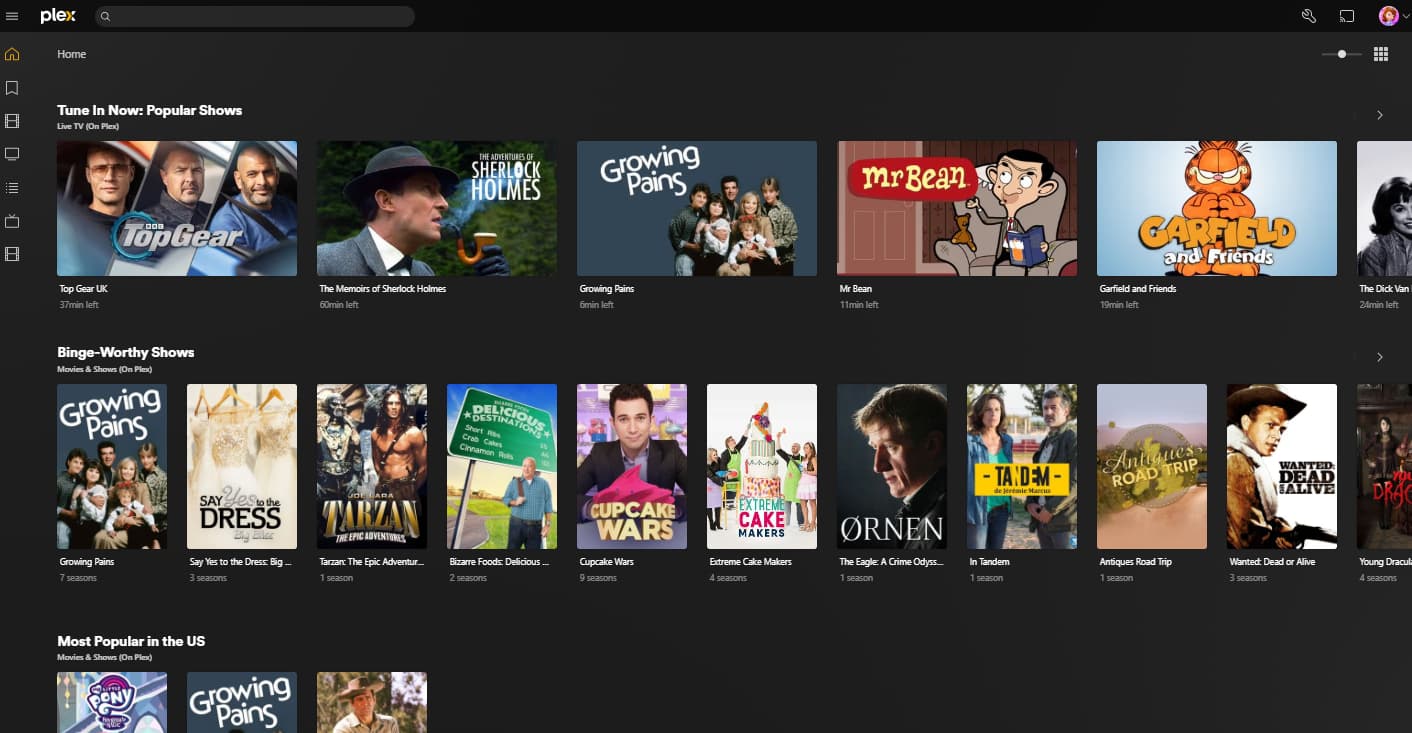Focus the search field in the top bar
Viewport: 1412px width, 733px height.
coord(255,16)
